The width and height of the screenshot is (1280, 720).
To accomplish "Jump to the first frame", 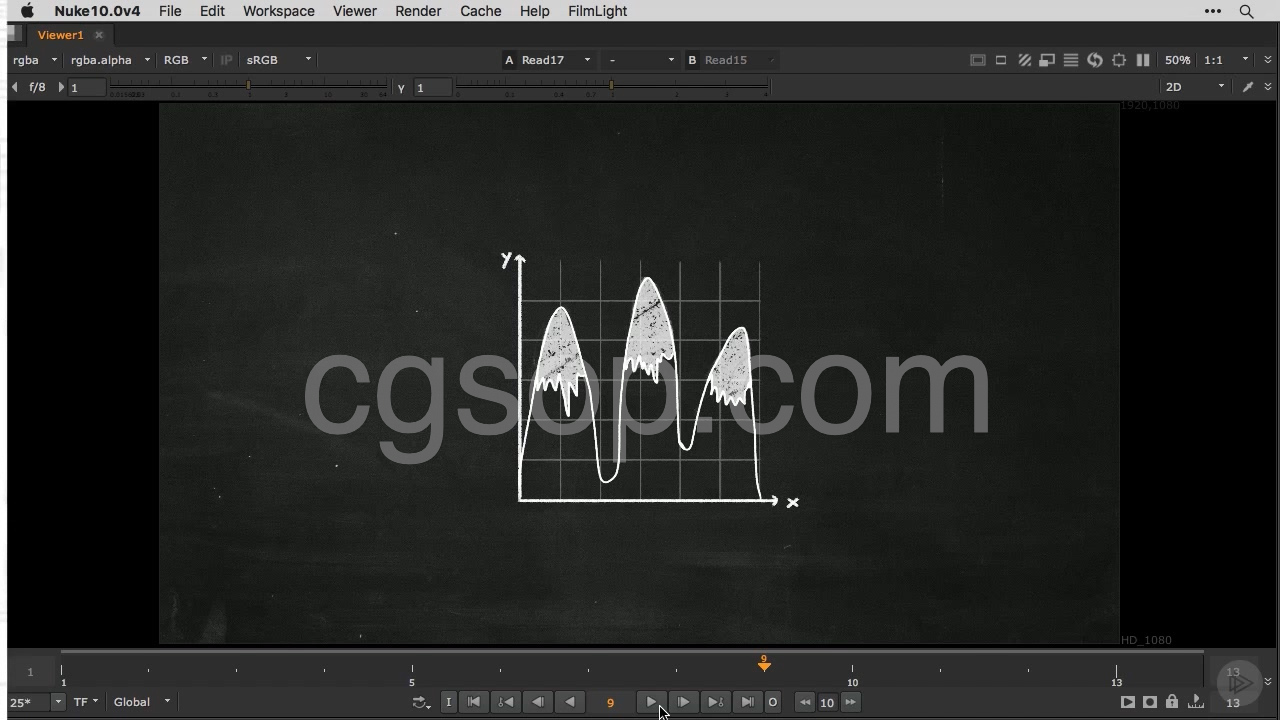I will [x=474, y=702].
